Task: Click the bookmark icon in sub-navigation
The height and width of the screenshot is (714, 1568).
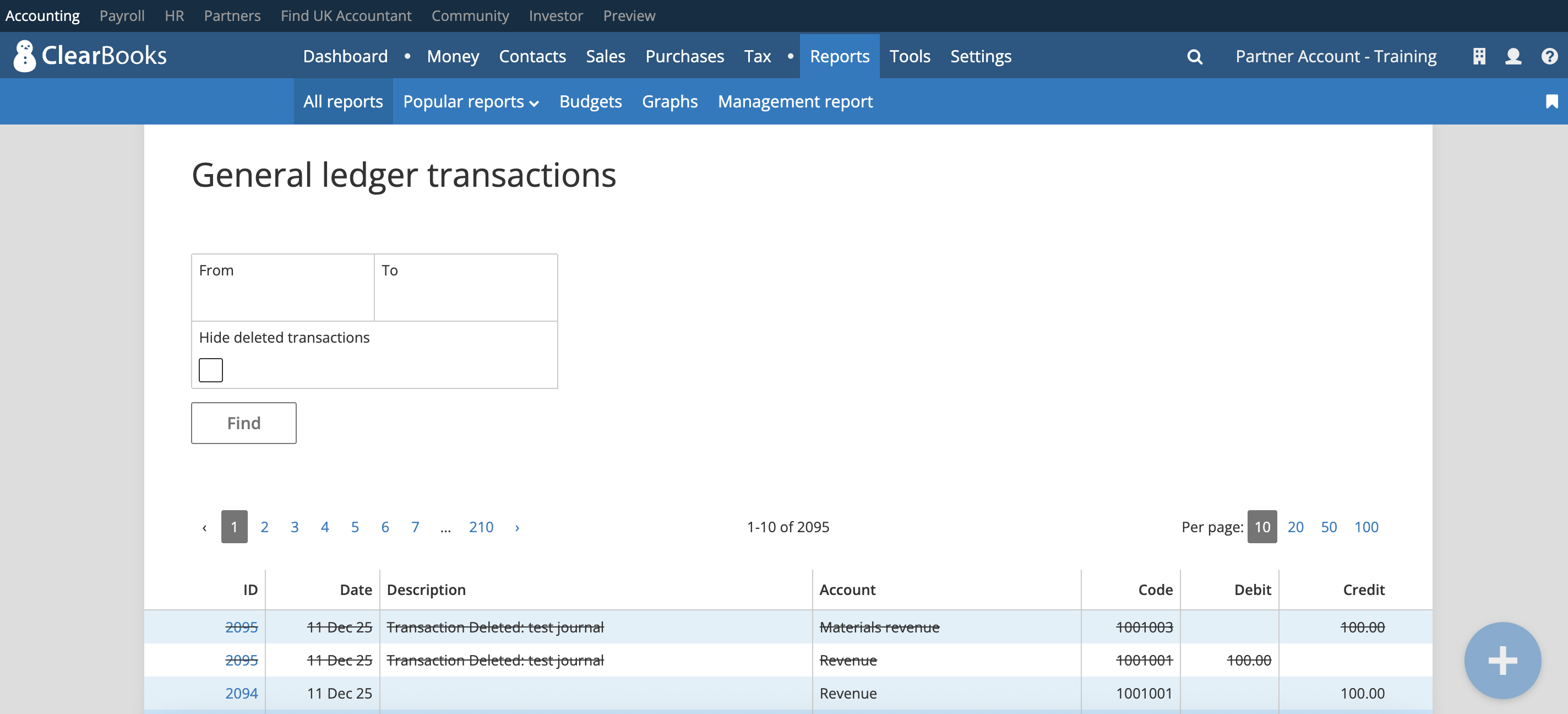Action: tap(1551, 102)
